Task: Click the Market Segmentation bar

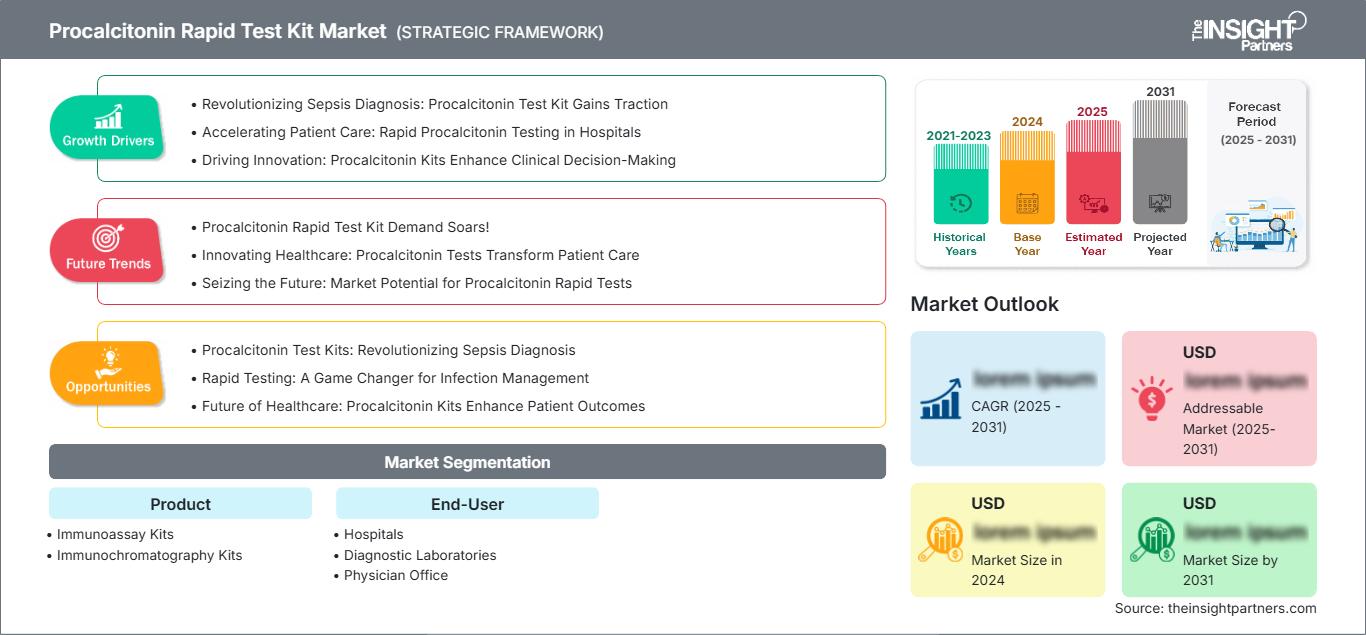Action: pyautogui.click(x=467, y=462)
